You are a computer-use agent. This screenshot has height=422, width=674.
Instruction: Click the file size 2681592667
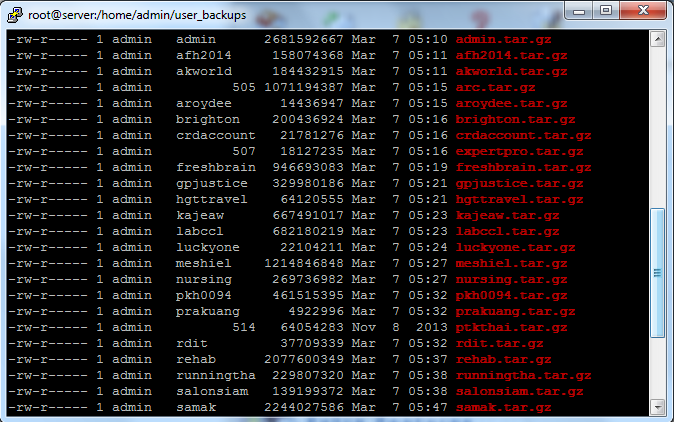[304, 40]
